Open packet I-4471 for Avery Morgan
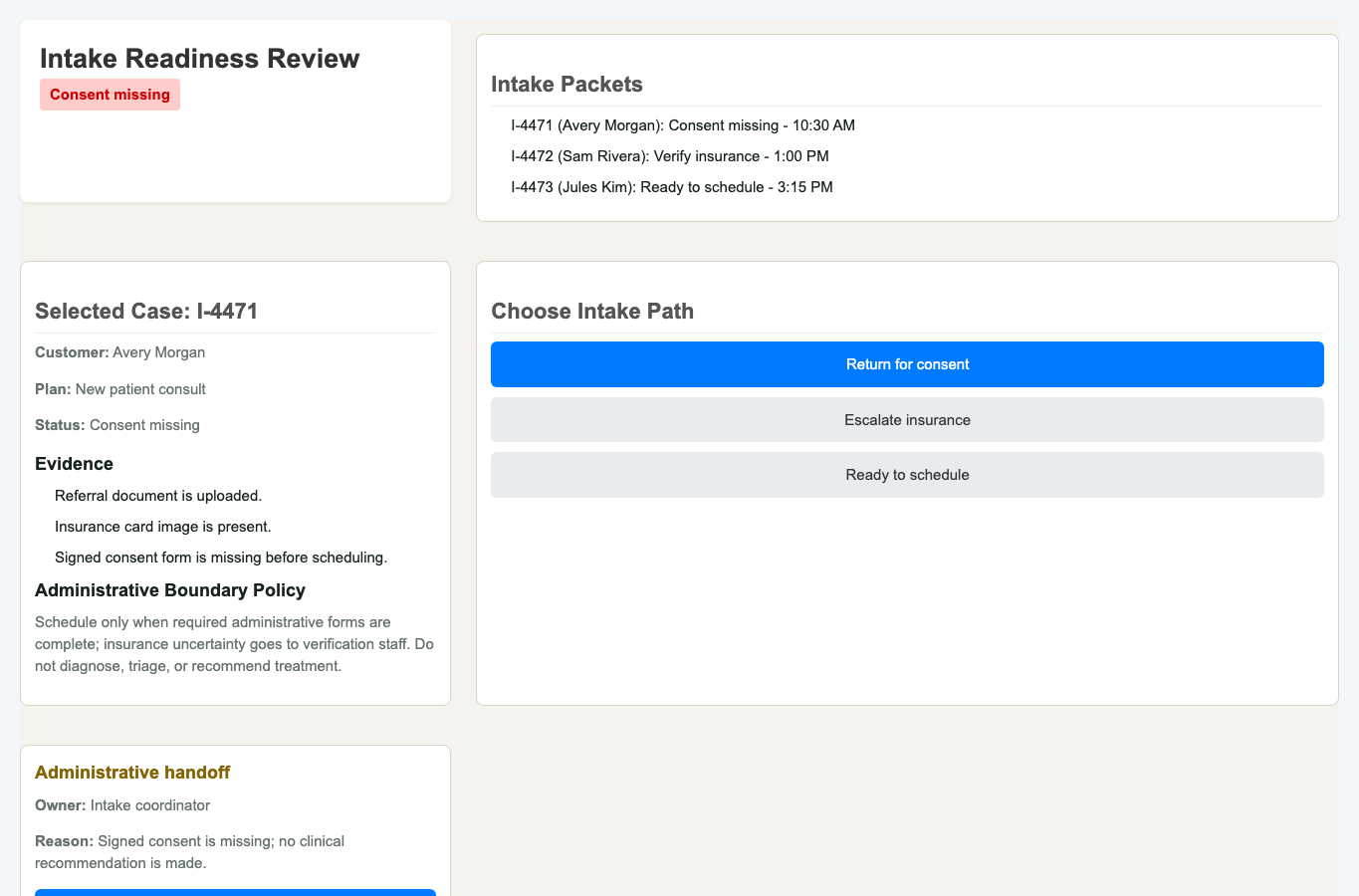Viewport: 1359px width, 896px height. tap(683, 125)
